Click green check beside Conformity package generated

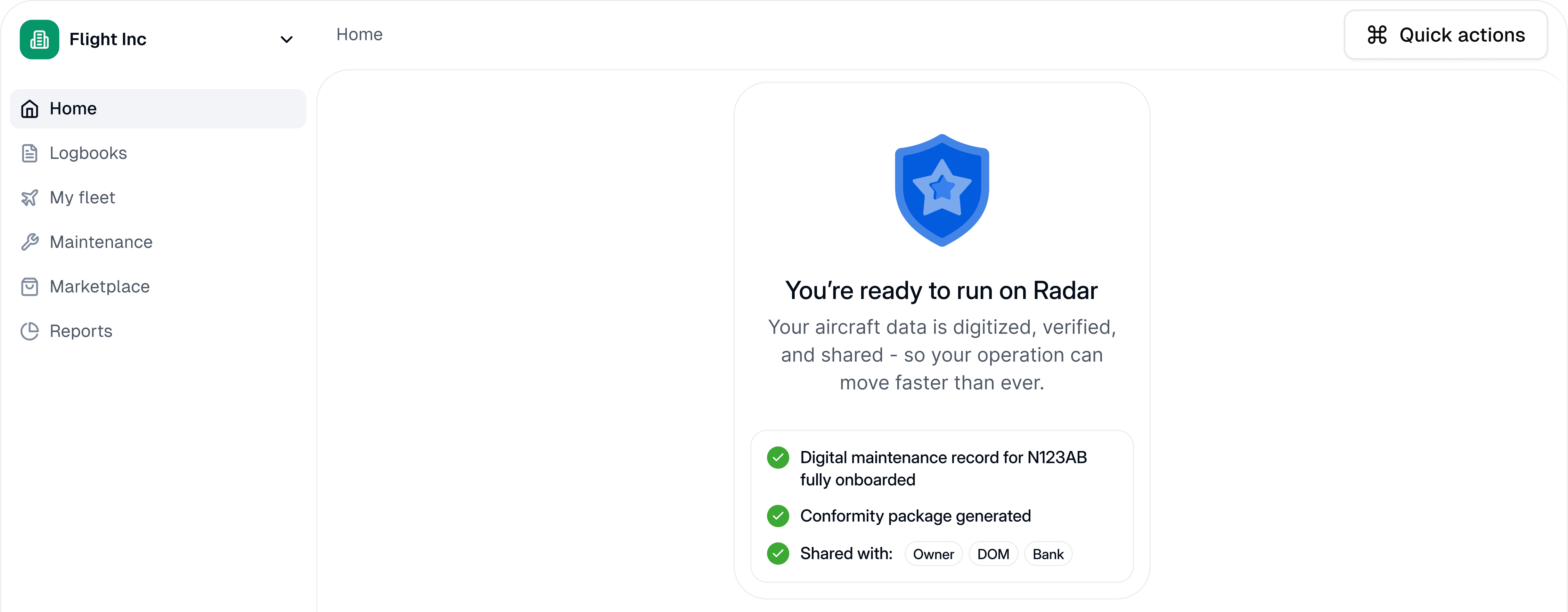778,516
